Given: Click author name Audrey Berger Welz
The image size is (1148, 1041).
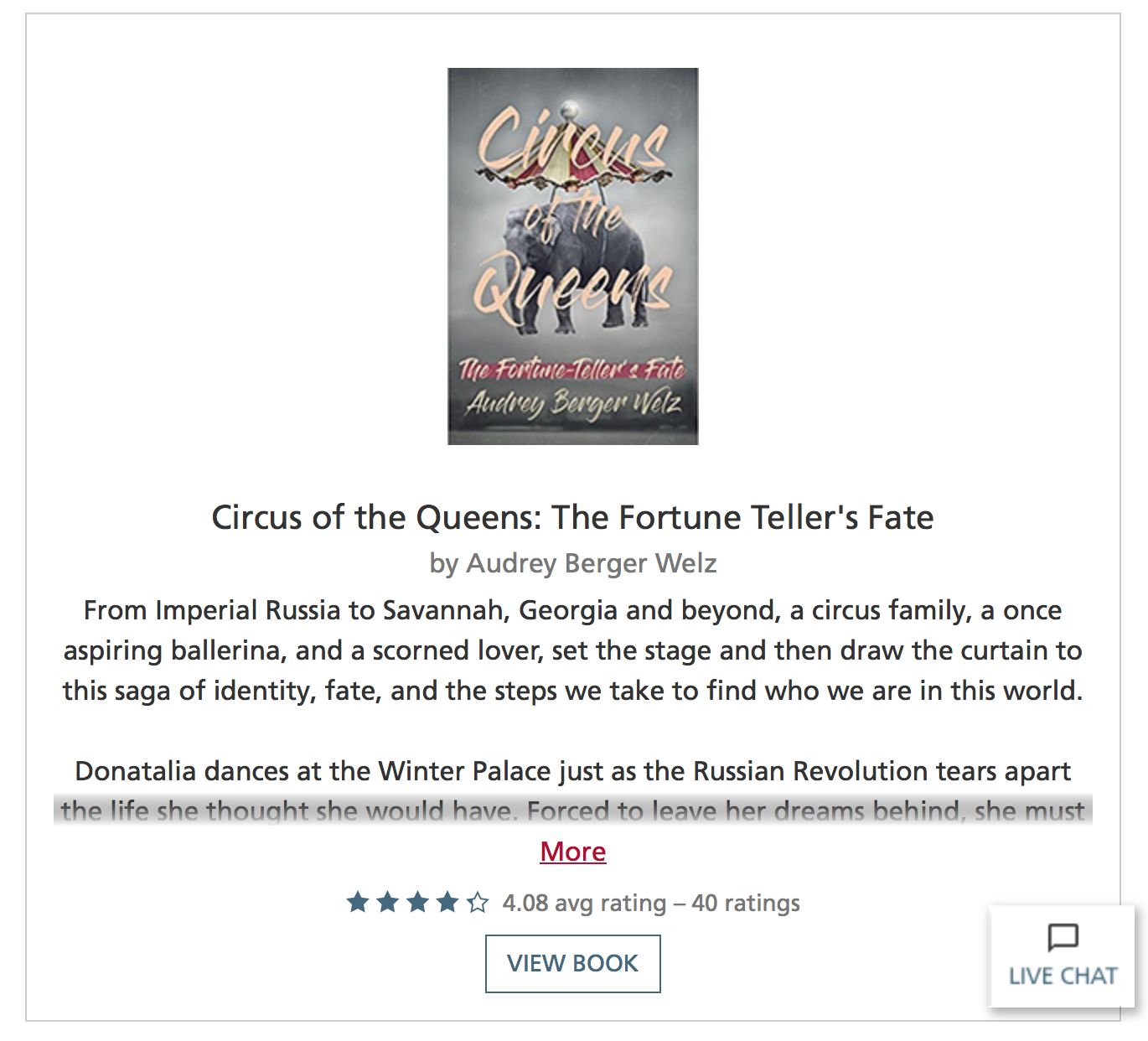Looking at the screenshot, I should click(x=592, y=563).
